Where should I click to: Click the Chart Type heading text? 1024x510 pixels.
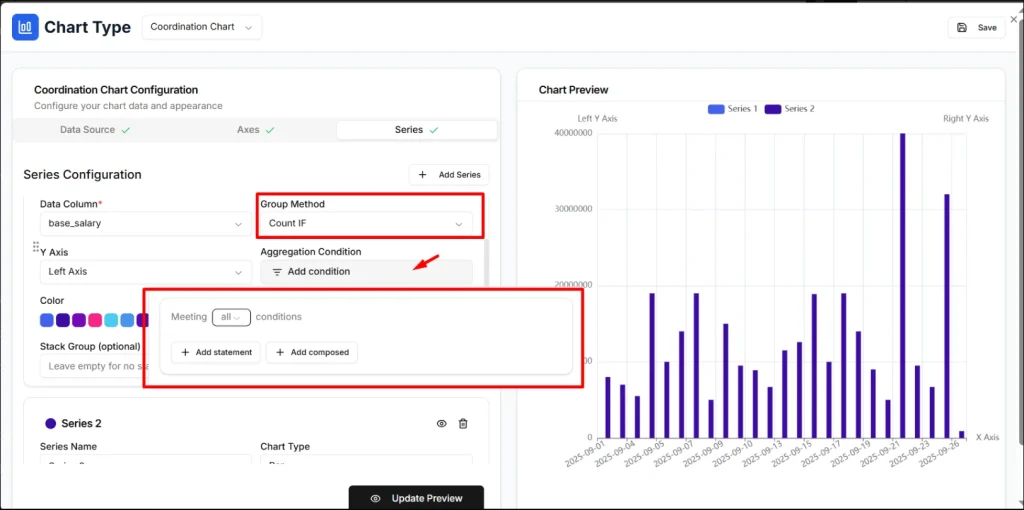(x=88, y=27)
